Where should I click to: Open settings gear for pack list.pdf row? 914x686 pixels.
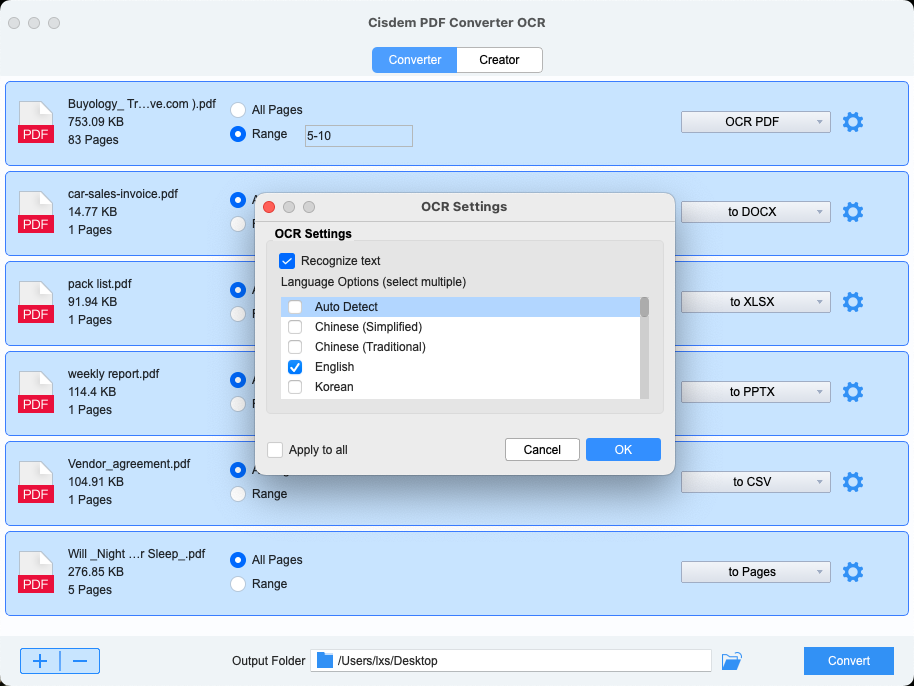pyautogui.click(x=852, y=302)
